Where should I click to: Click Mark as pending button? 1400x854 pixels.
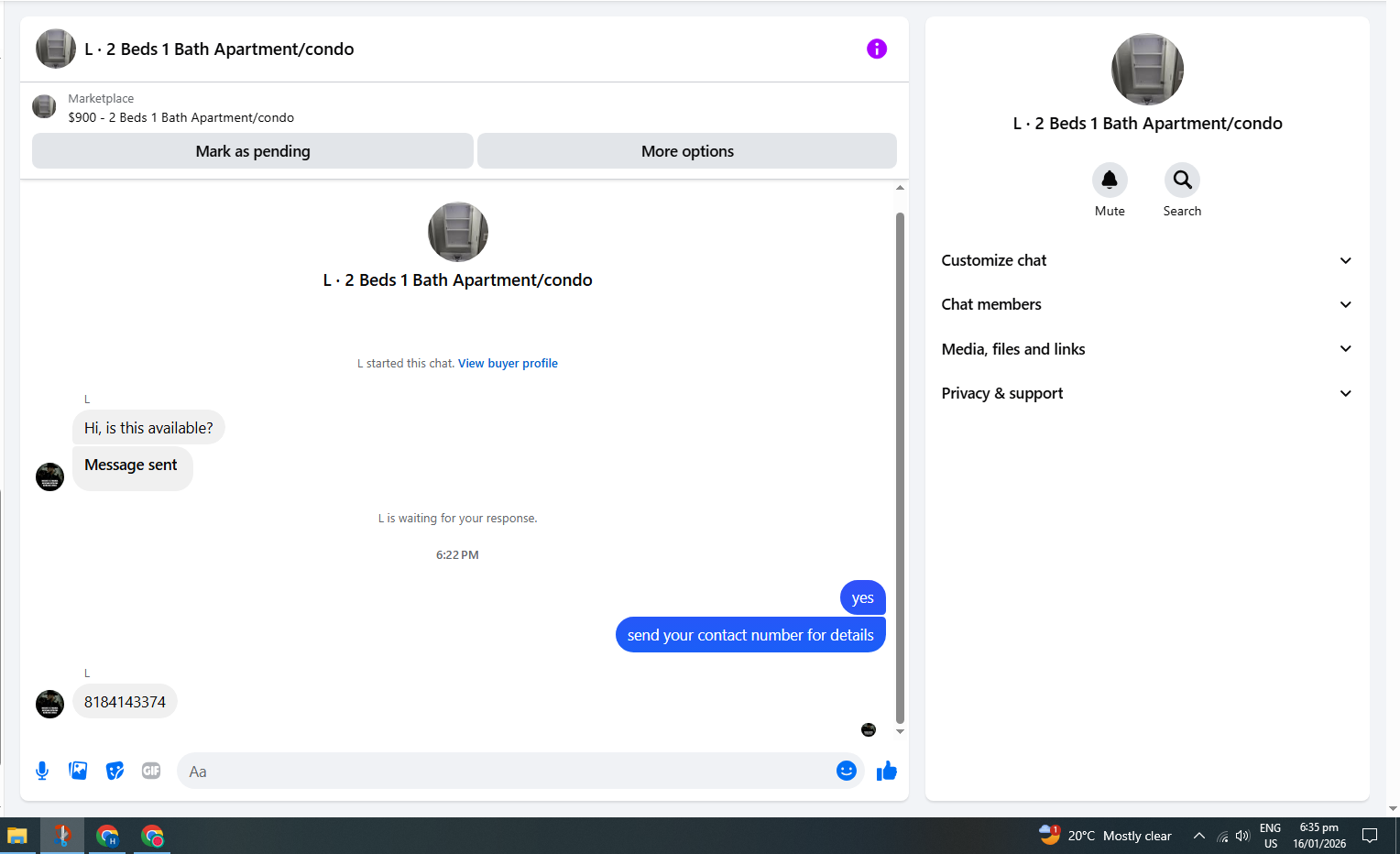[x=253, y=151]
